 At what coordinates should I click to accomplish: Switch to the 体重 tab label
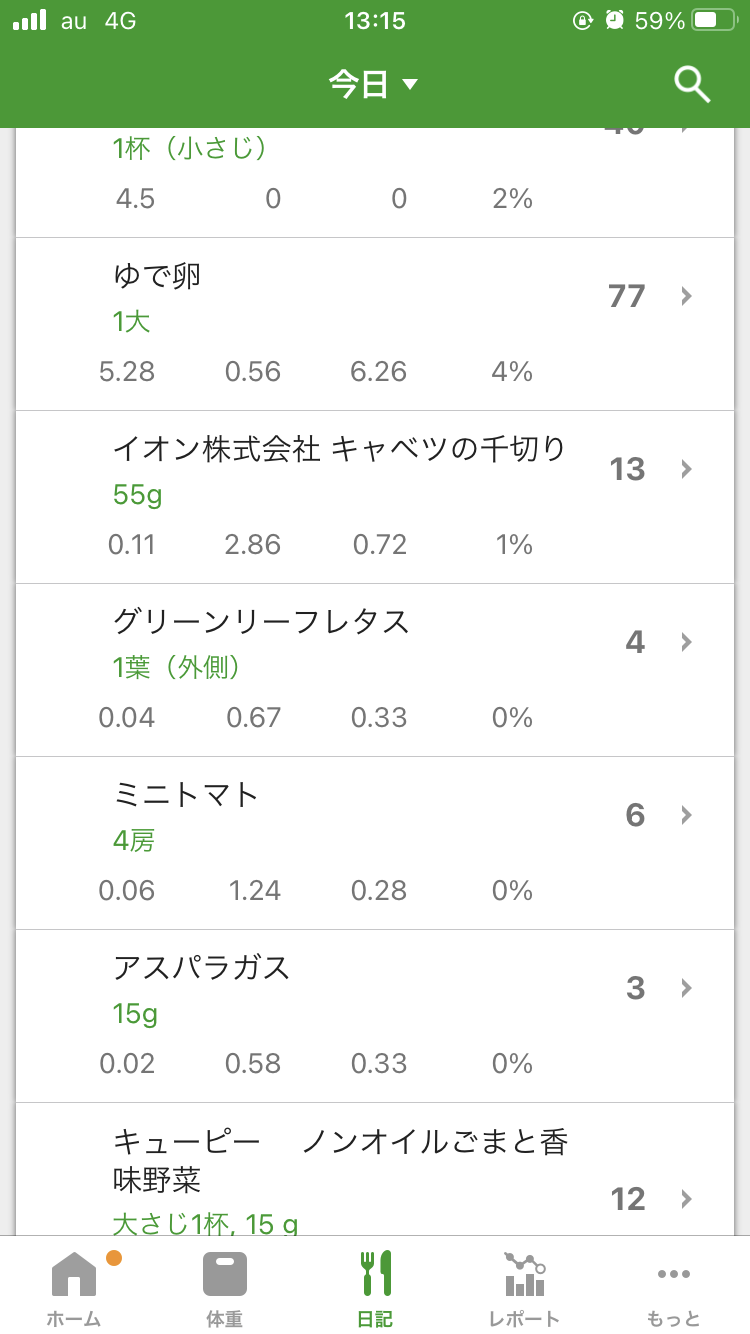224,1319
